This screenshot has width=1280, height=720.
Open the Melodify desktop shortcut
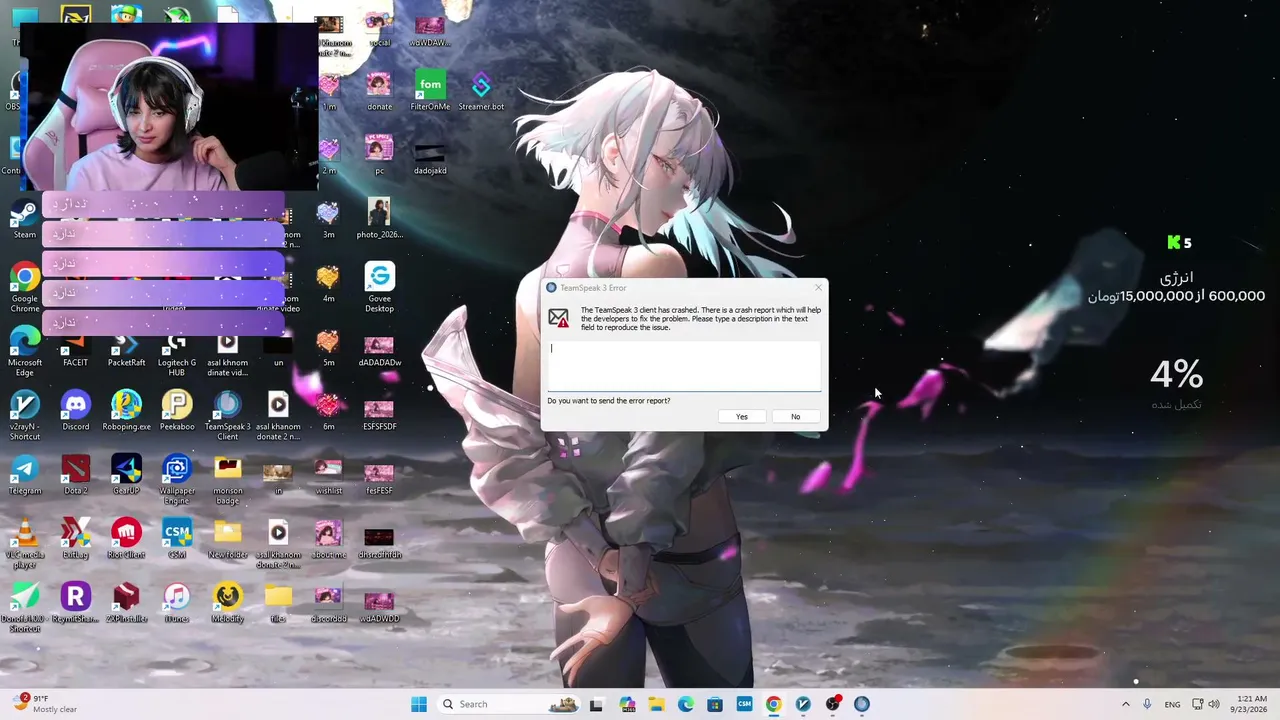tap(228, 602)
